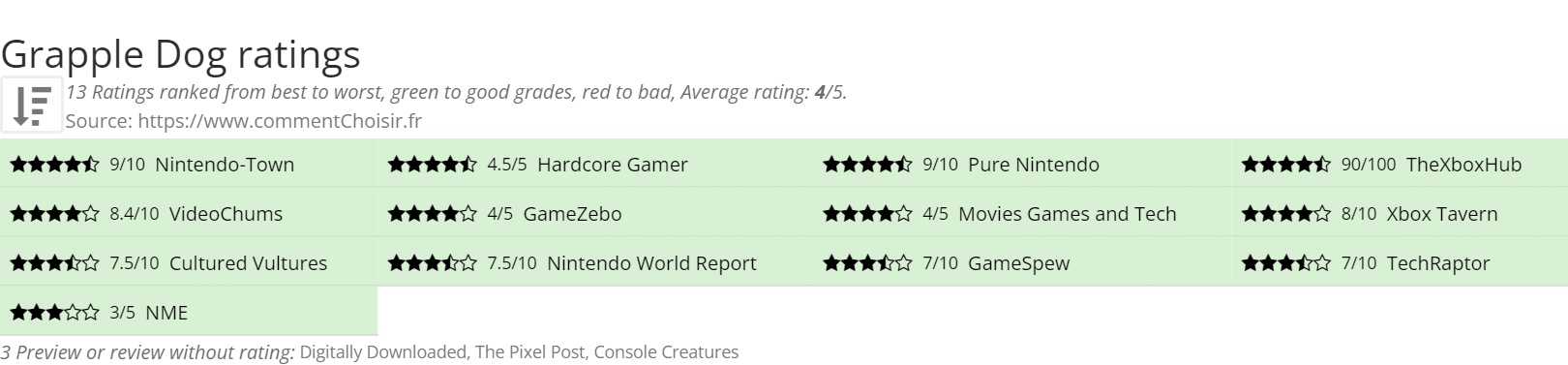Open the VideoChums review
This screenshot has width=1568, height=365.
pos(226,214)
